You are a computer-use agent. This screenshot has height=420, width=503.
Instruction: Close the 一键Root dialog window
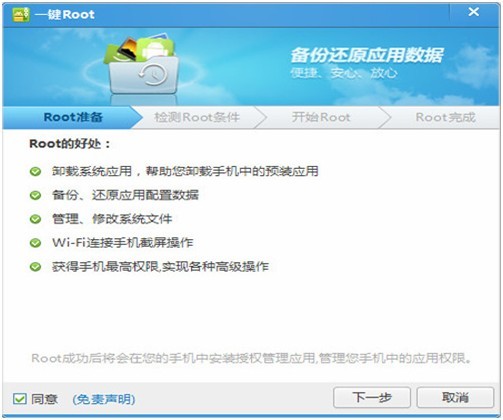tap(474, 12)
